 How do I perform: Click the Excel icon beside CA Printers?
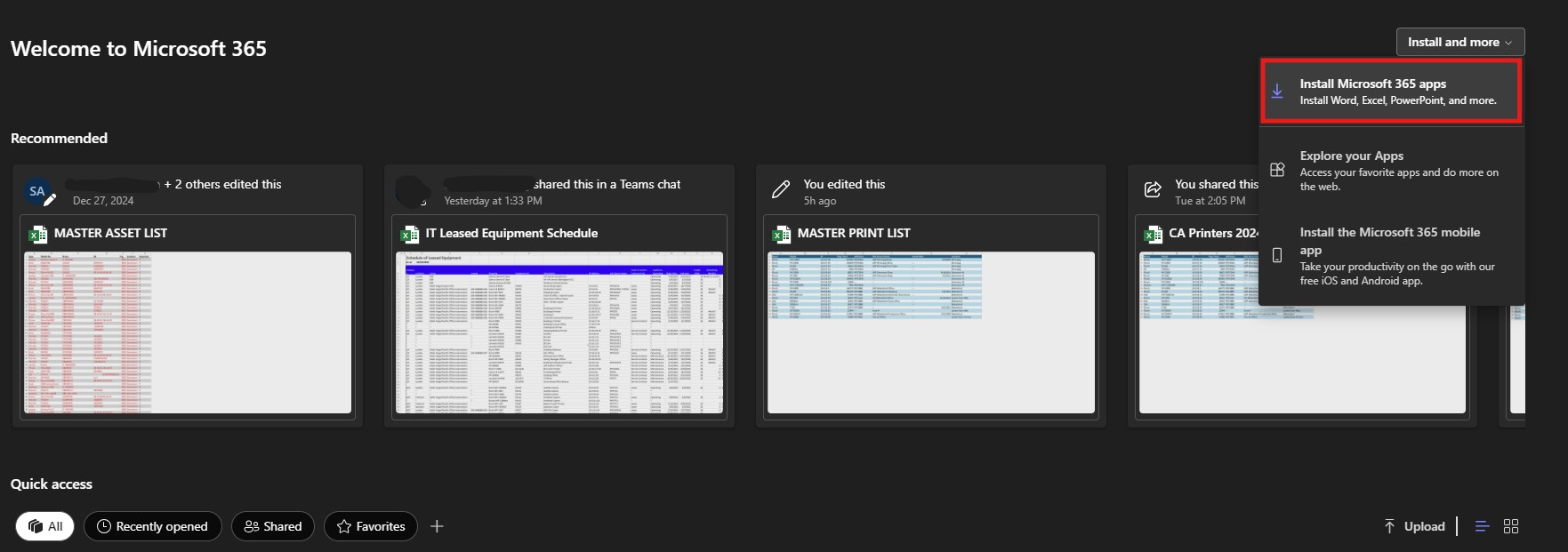pos(1154,234)
